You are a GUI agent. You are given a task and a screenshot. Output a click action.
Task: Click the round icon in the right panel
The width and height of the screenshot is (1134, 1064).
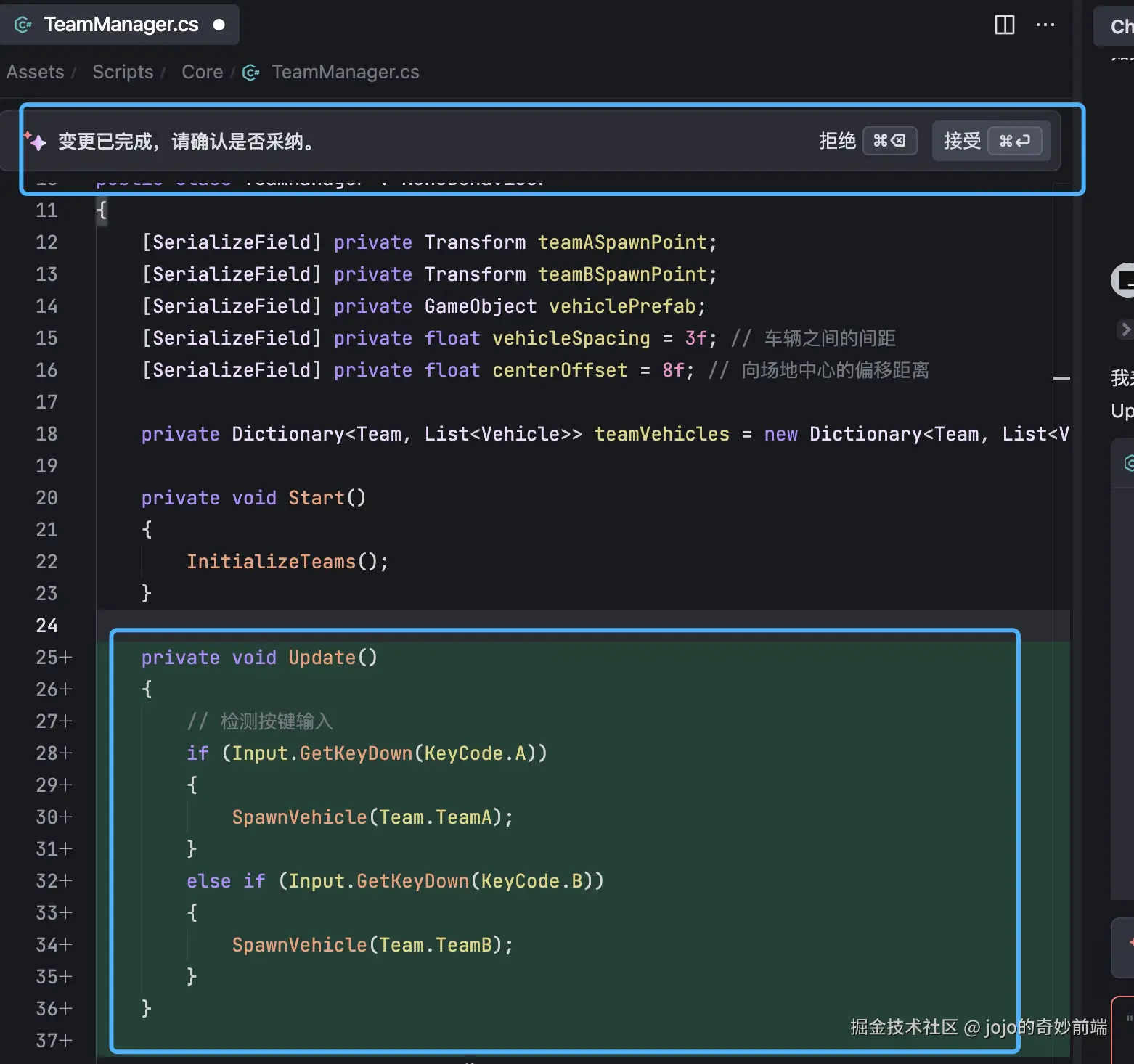pyautogui.click(x=1122, y=280)
